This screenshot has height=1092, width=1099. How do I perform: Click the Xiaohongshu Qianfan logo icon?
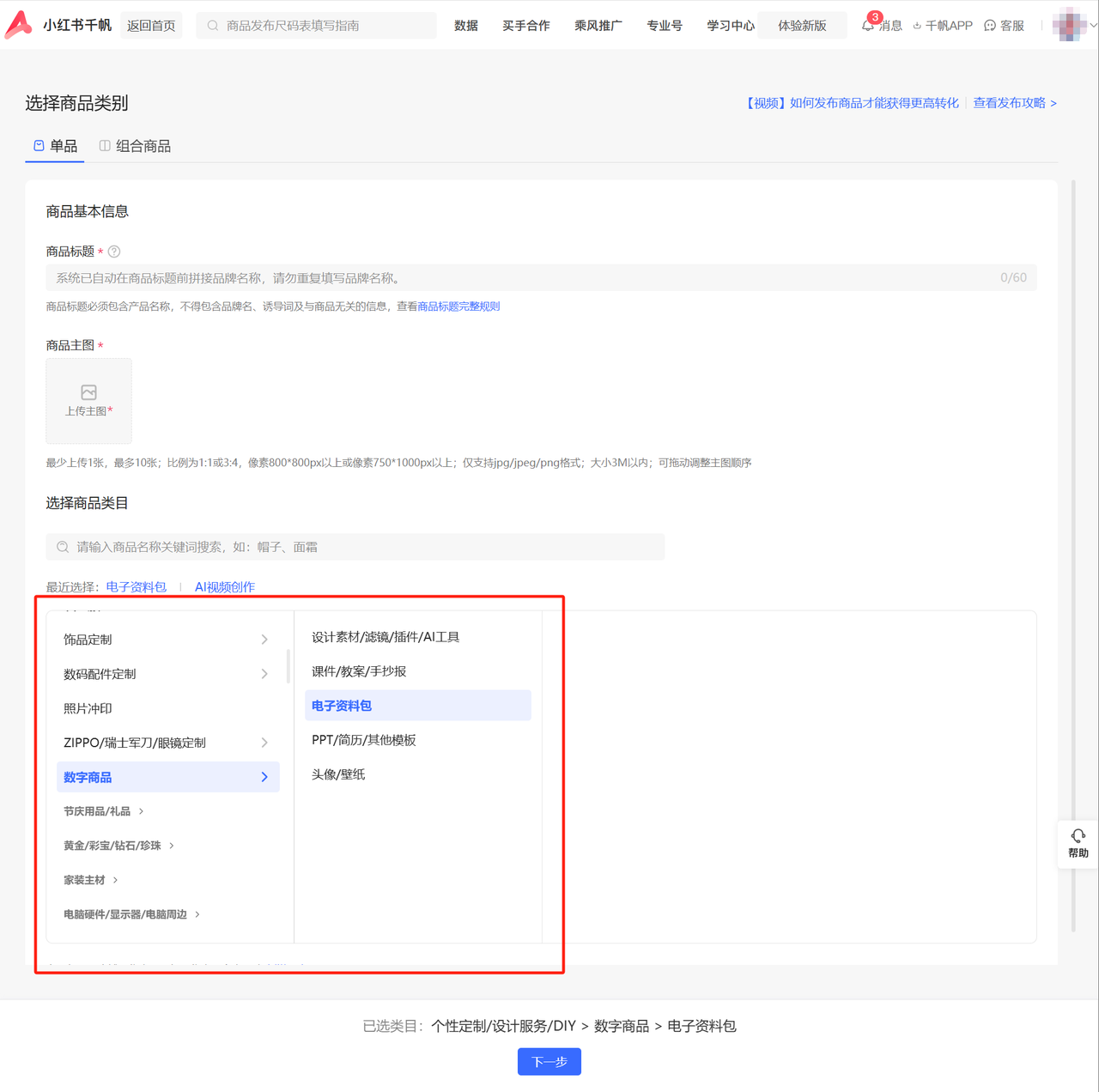click(x=19, y=25)
